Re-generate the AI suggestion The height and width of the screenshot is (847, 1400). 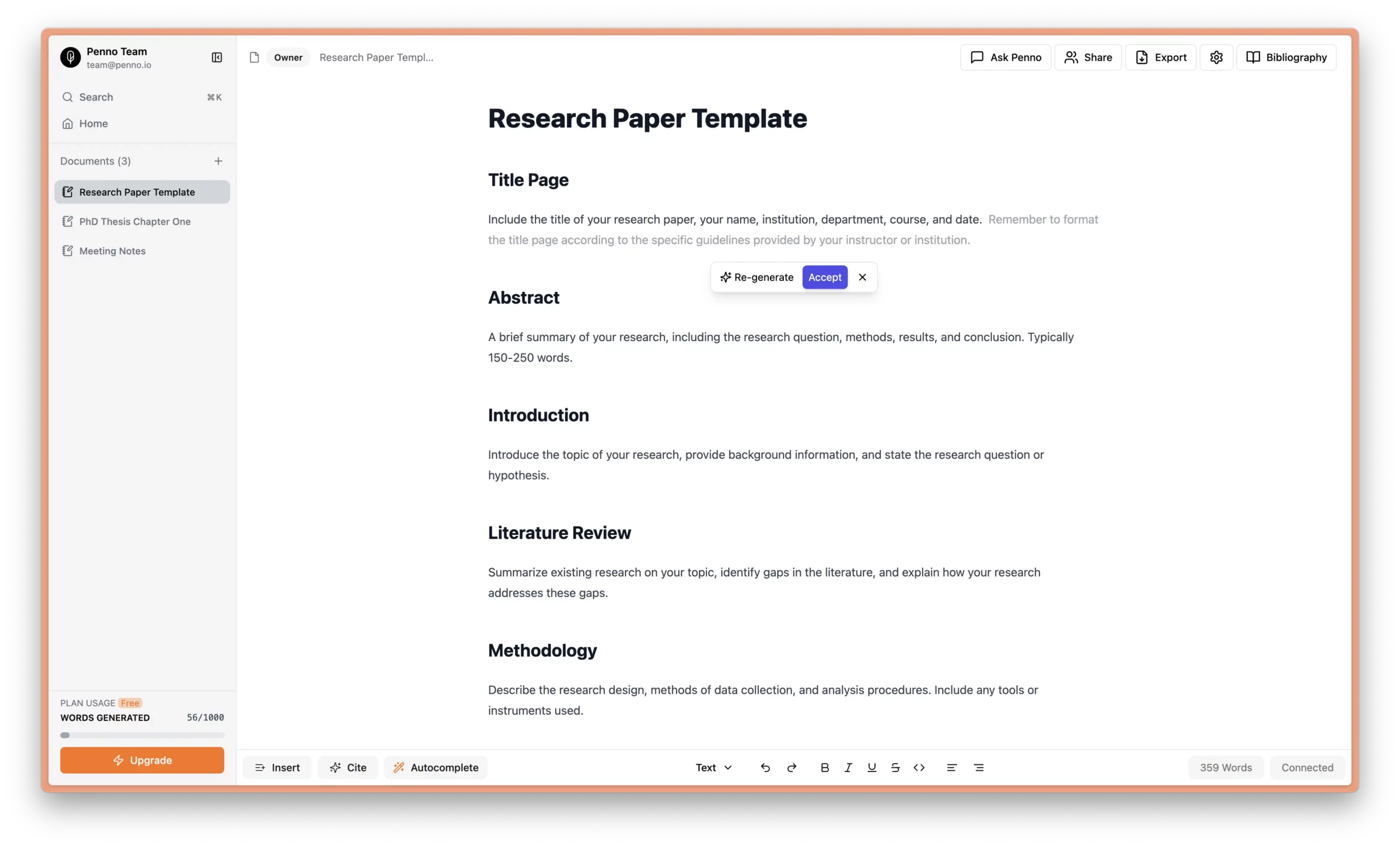(756, 277)
